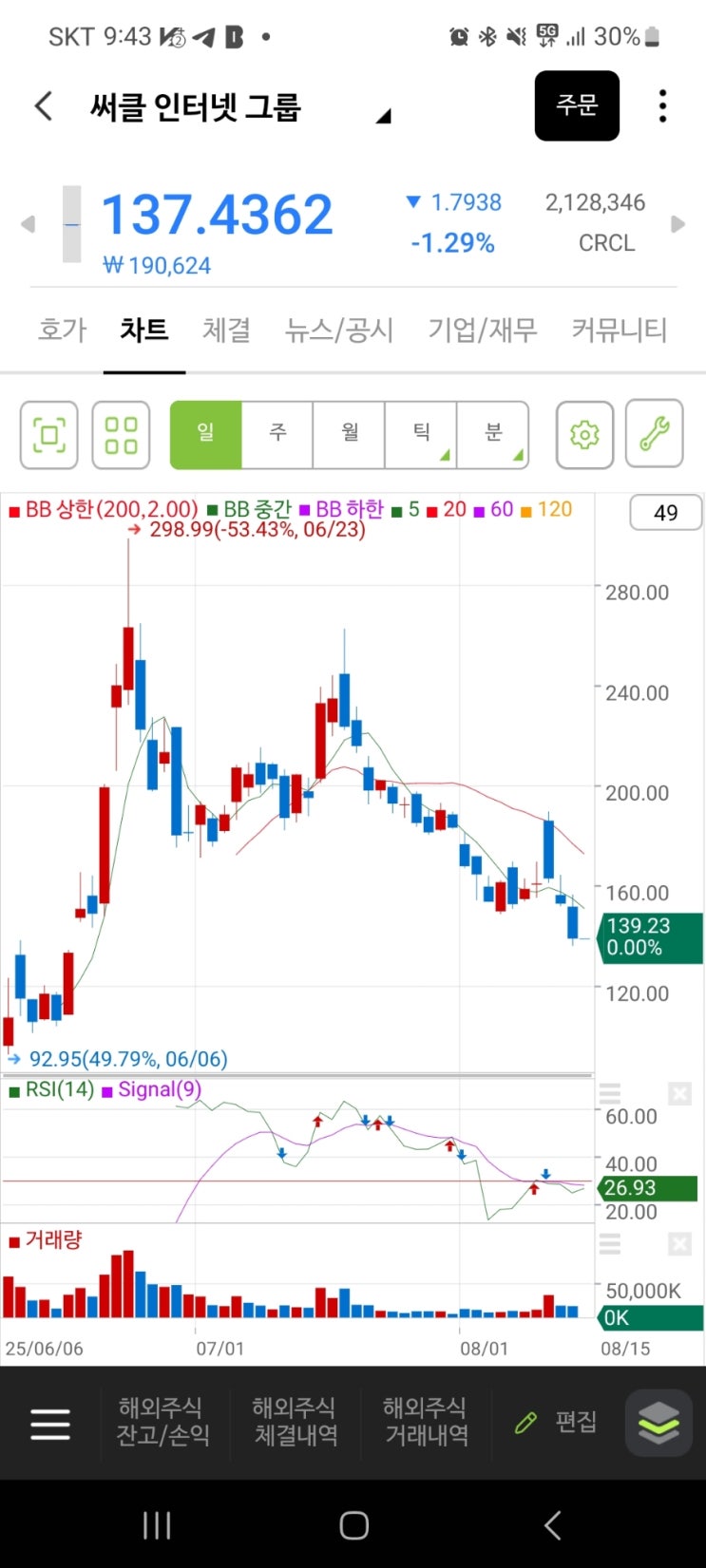Close the 거래량 volume panel
The width and height of the screenshot is (706, 1568).
coord(679,1243)
